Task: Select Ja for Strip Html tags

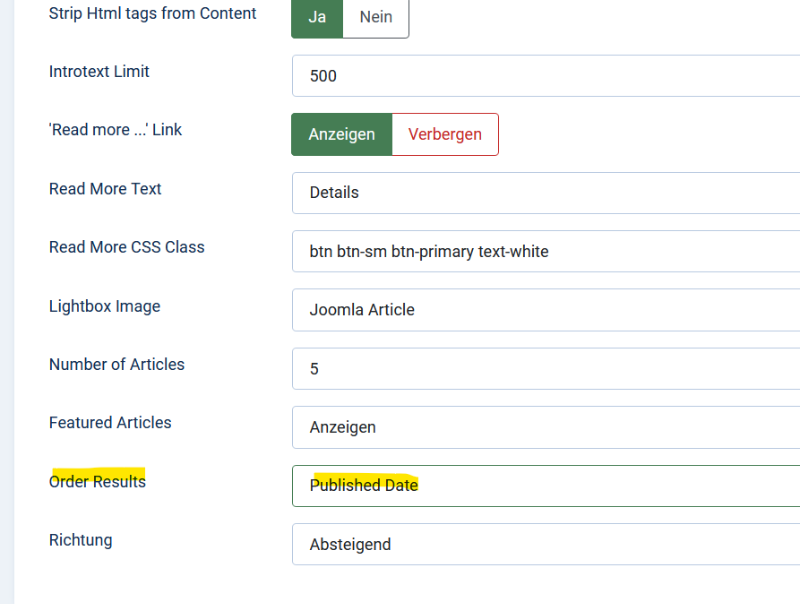Action: (x=317, y=17)
